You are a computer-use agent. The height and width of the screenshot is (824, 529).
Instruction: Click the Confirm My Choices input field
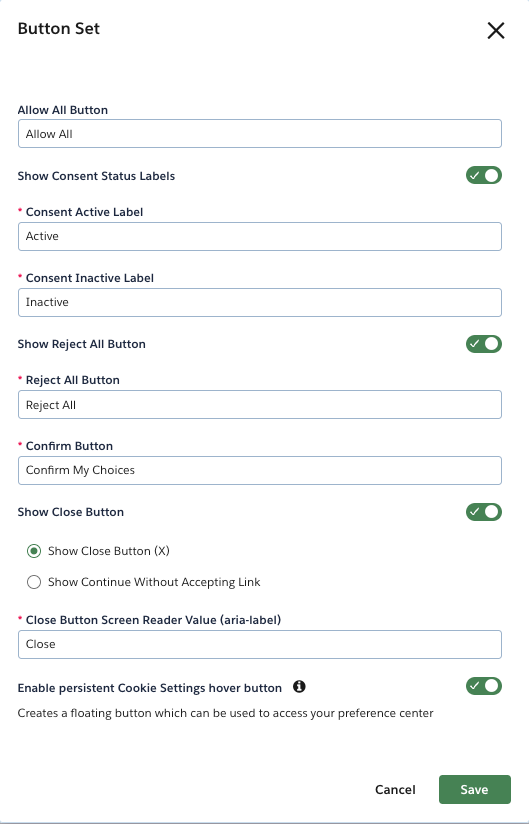pos(260,470)
